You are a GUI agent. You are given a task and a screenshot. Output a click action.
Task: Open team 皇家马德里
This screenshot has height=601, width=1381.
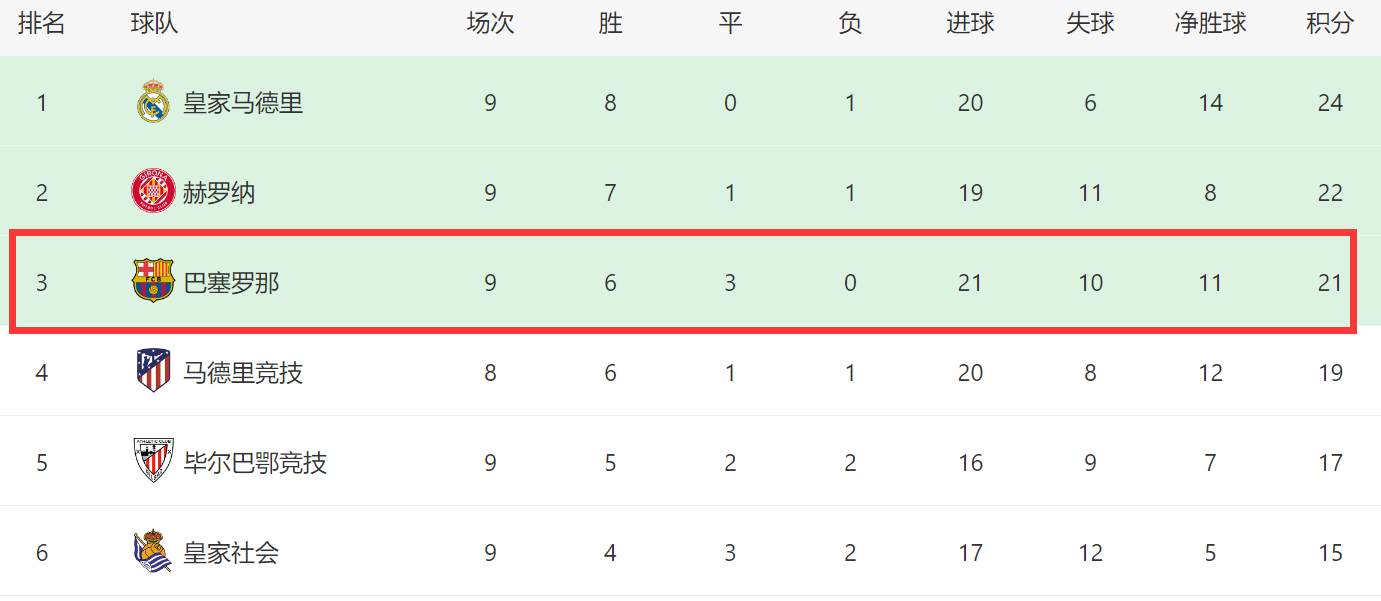coord(243,103)
